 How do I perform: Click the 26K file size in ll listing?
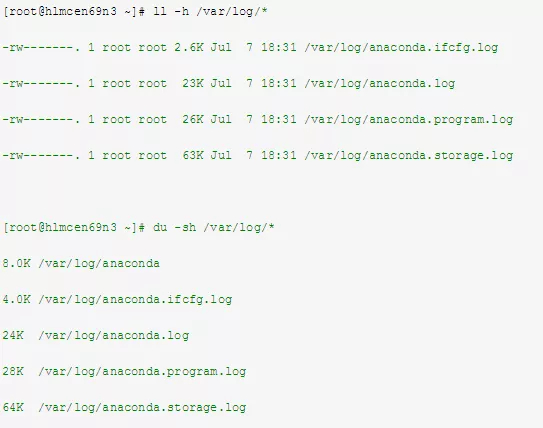point(193,119)
